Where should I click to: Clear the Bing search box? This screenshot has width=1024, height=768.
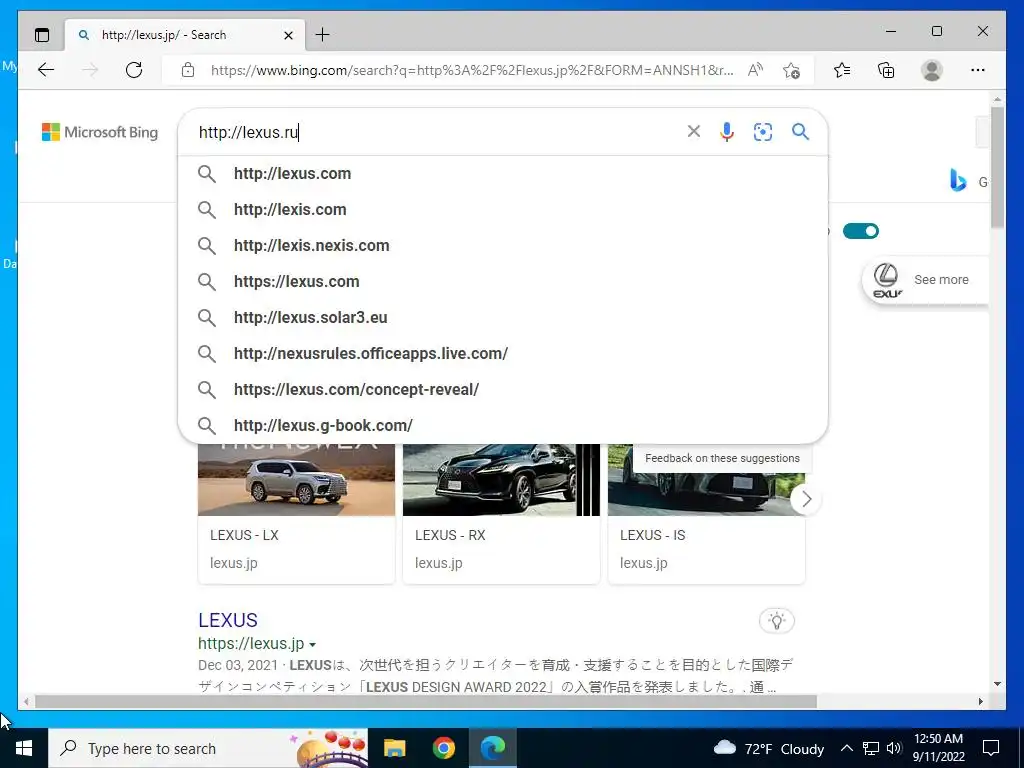(694, 132)
